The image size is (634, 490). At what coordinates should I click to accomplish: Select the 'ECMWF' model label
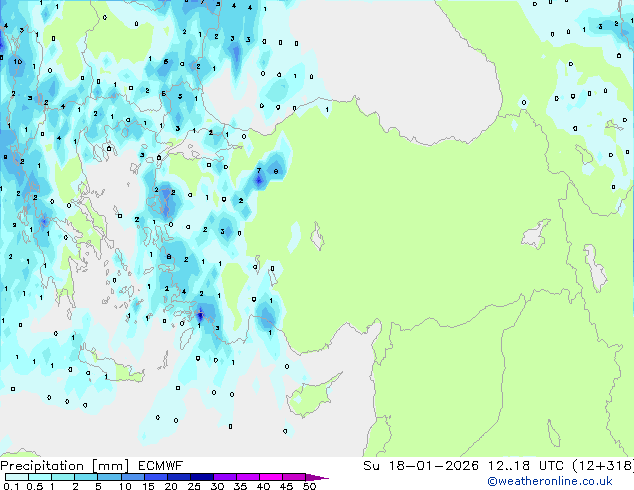[x=160, y=466]
